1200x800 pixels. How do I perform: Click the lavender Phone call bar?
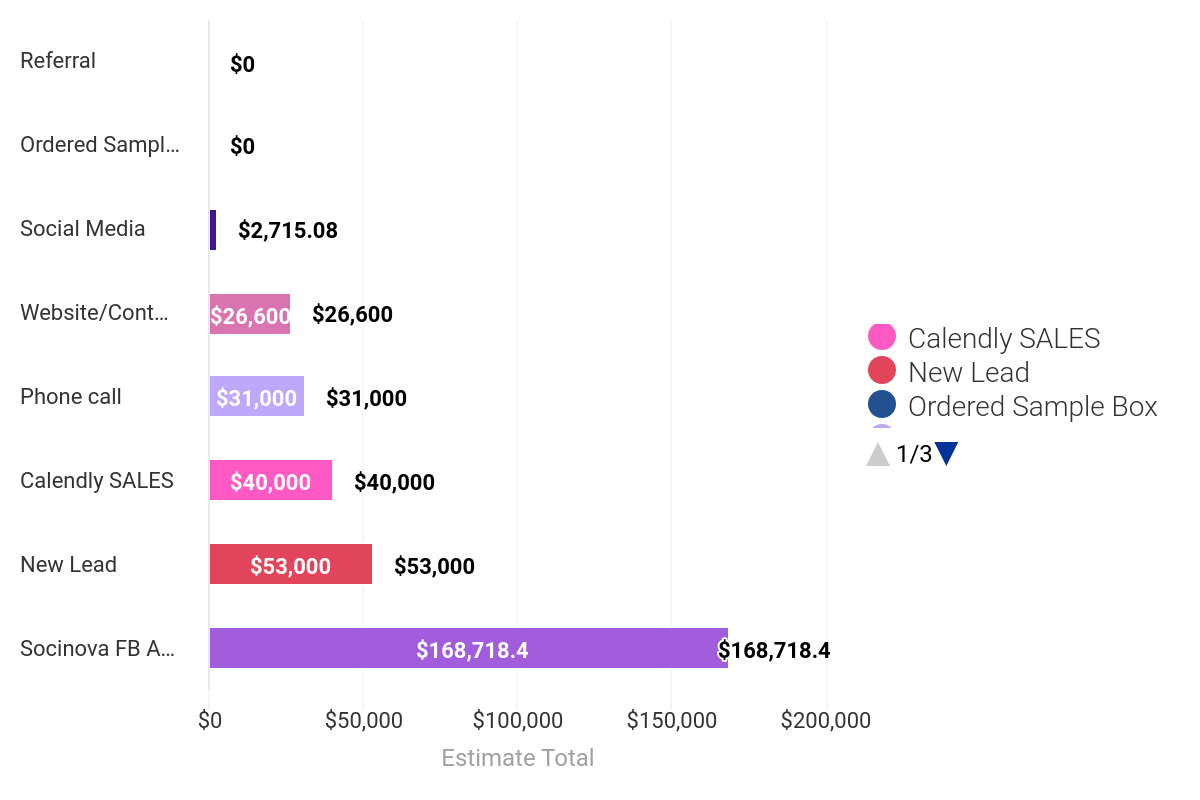pyautogui.click(x=256, y=396)
